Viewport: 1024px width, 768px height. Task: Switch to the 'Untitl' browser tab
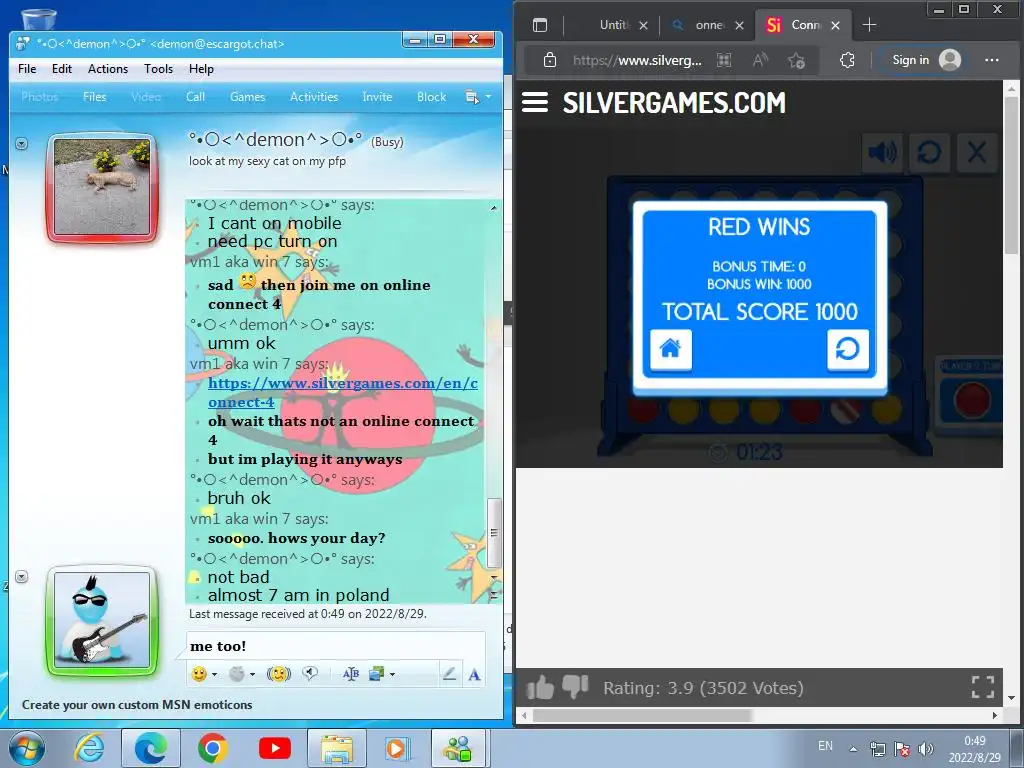coord(613,25)
